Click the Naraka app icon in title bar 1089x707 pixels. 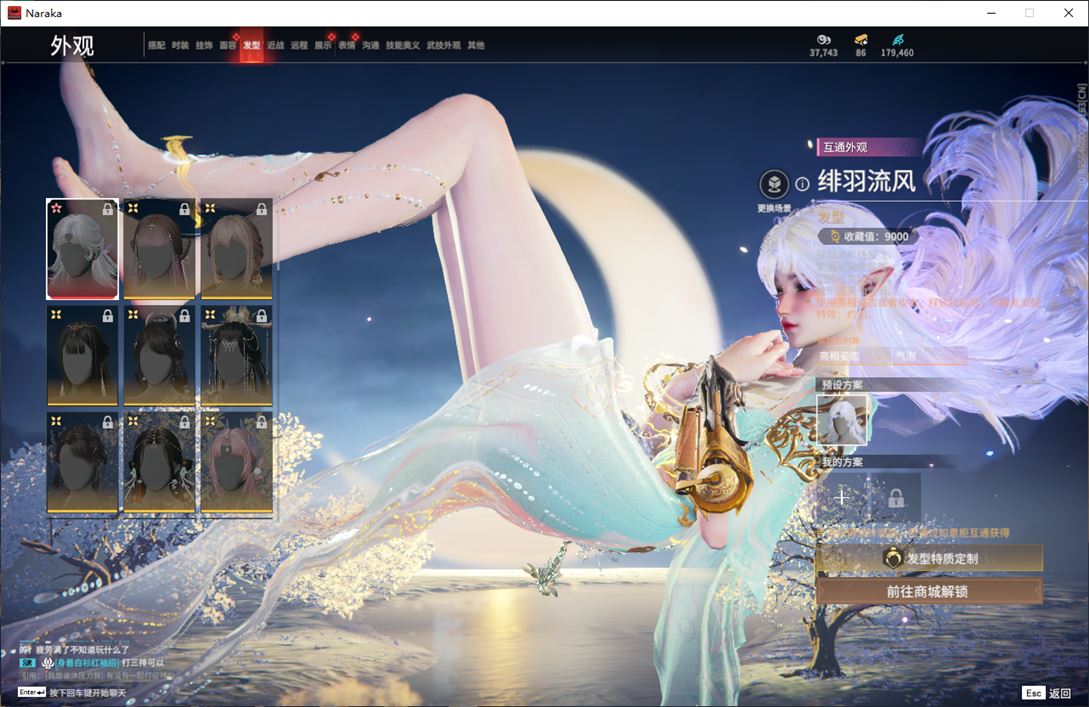point(14,13)
